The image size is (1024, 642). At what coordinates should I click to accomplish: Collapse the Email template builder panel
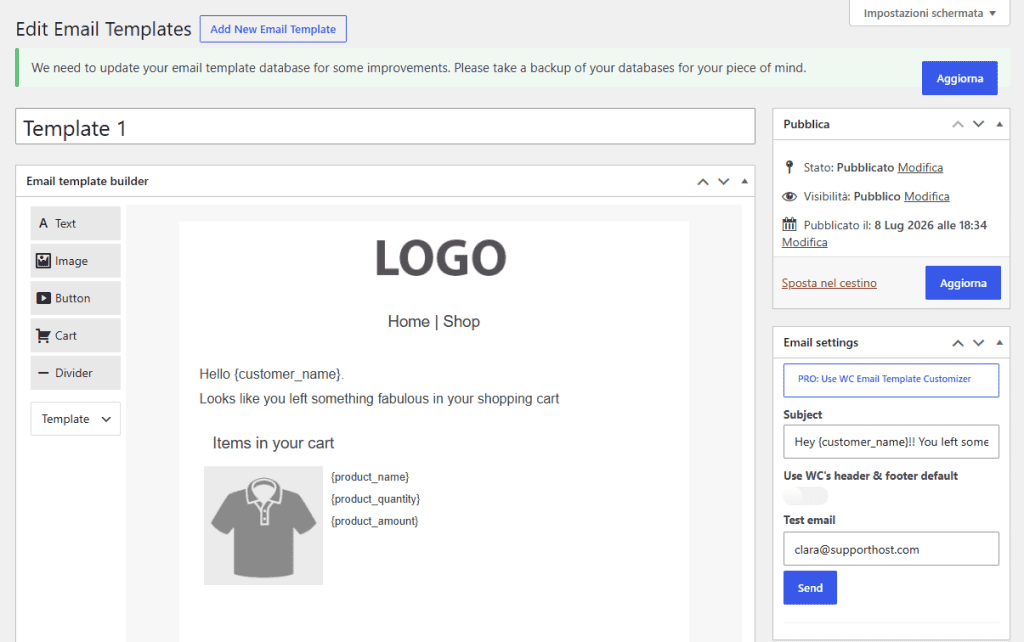(x=744, y=181)
